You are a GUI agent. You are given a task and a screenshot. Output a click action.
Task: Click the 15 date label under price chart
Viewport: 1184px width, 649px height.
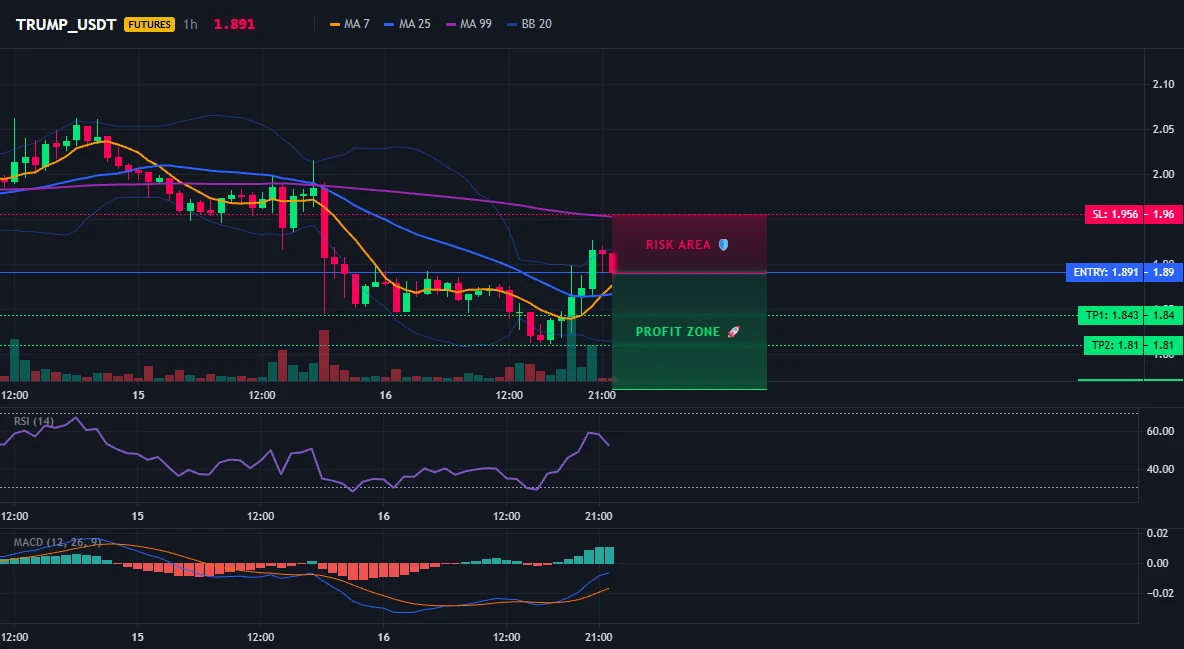(x=138, y=395)
